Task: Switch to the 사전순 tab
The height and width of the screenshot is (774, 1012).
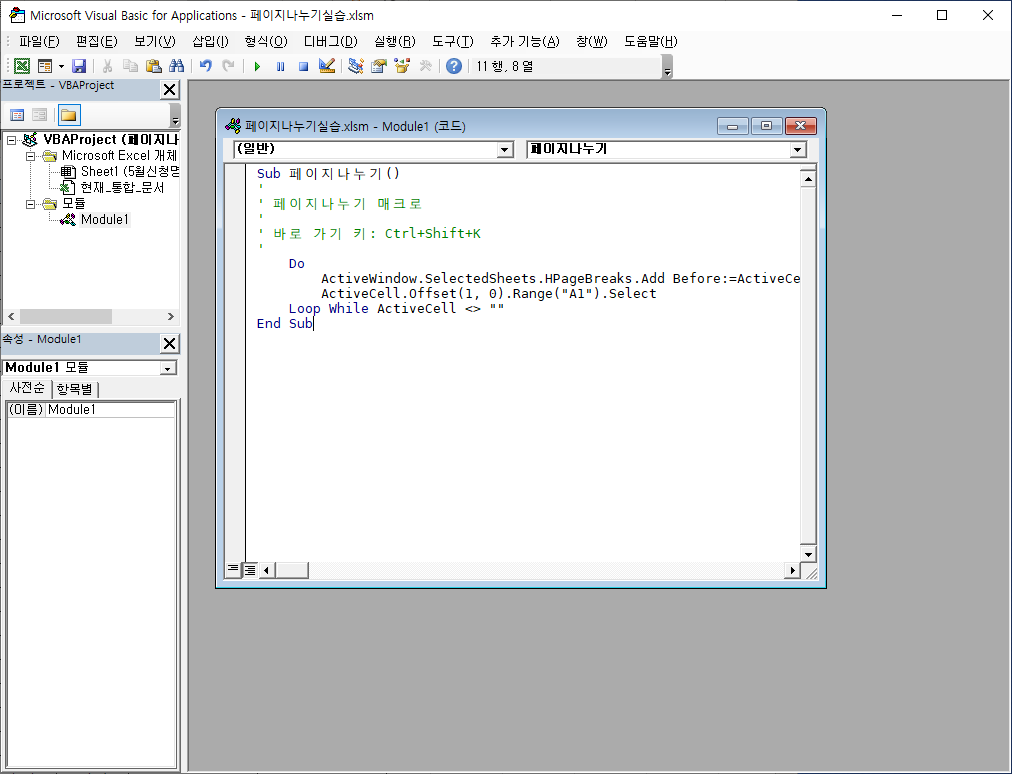Action: tap(26, 388)
